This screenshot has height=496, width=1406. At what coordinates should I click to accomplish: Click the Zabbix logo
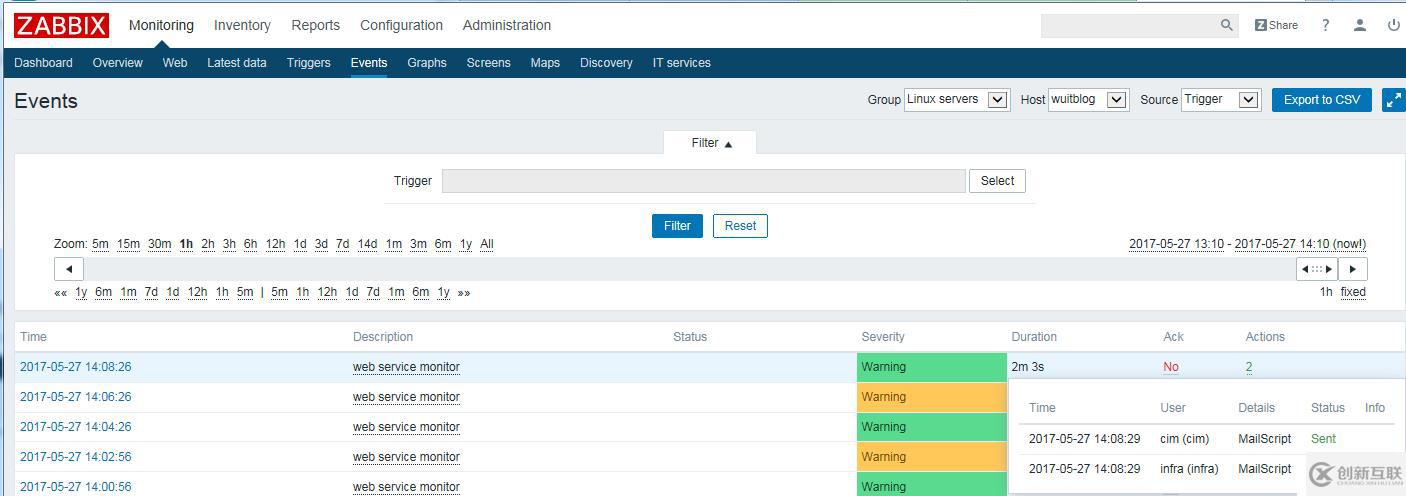(x=61, y=25)
